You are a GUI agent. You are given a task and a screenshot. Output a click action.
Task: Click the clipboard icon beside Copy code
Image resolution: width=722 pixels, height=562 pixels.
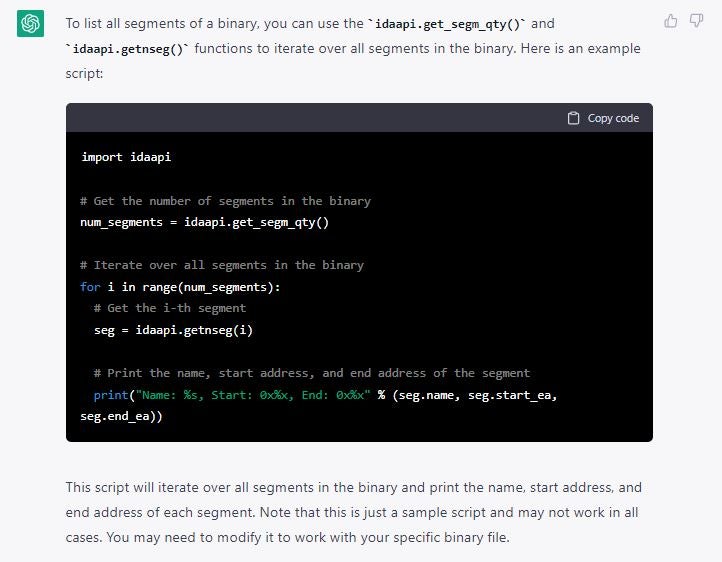click(573, 118)
